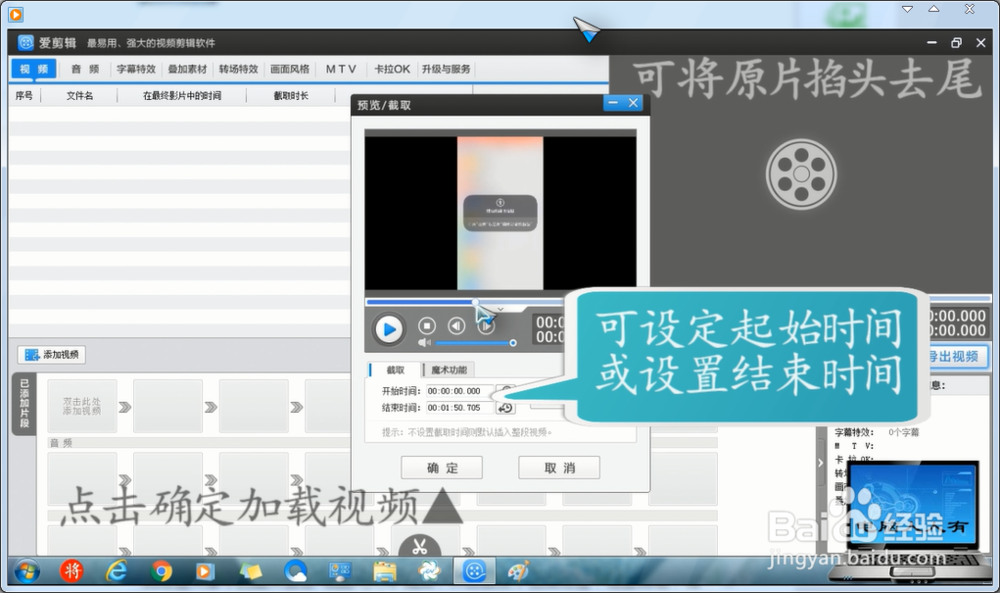Select the 已添加片段 side tab
Screen dimensions: 1000x593
point(24,404)
